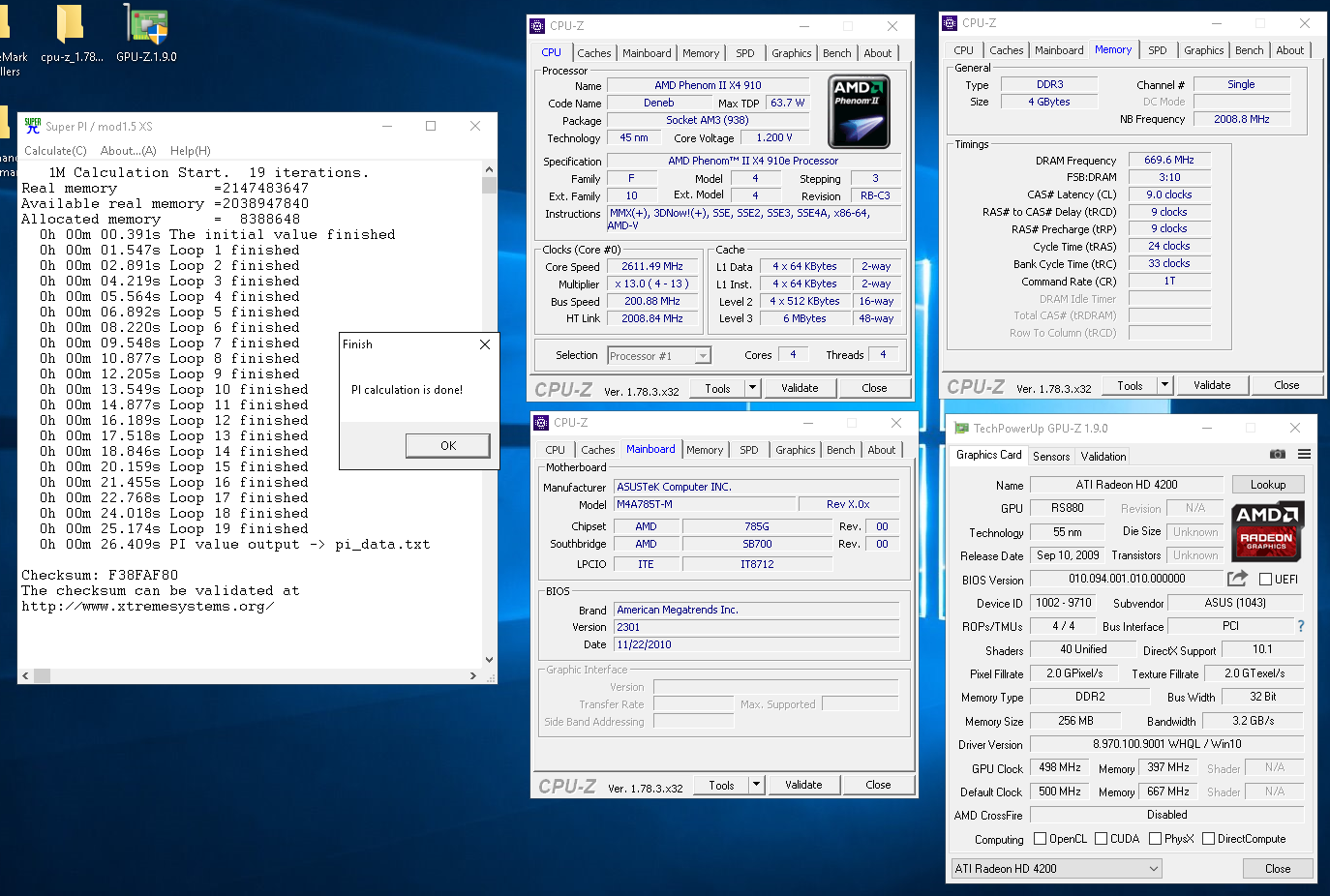Screen dimensions: 1330x896
Task: Click the AMD Radeon Graphics logo
Action: pos(1267,531)
